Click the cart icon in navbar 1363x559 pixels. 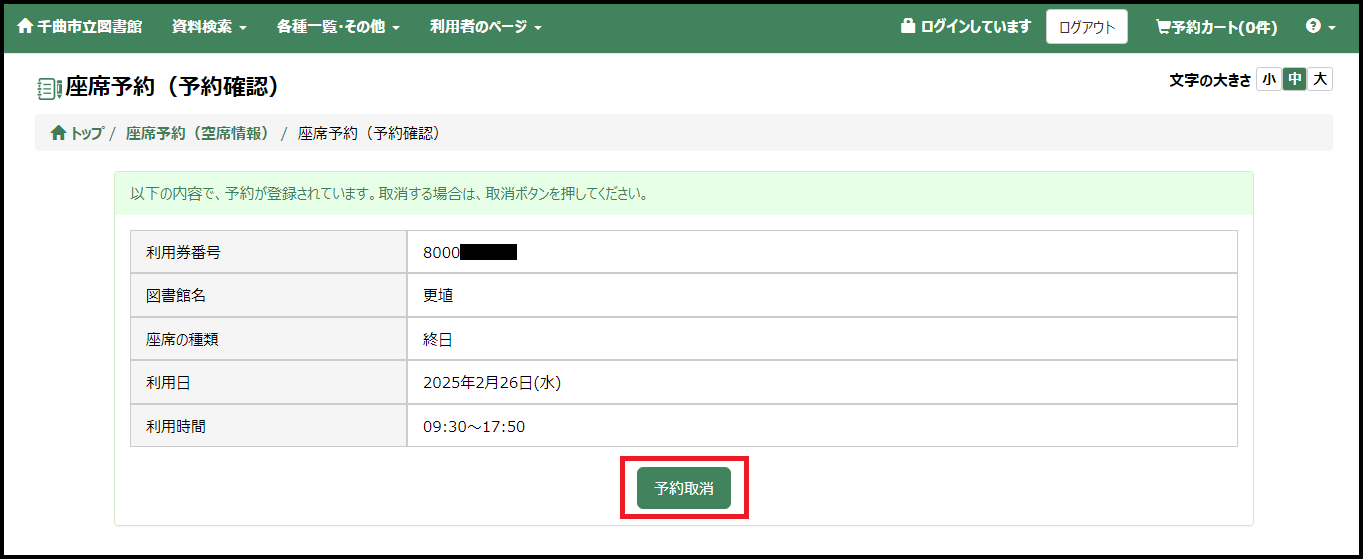(x=1163, y=27)
